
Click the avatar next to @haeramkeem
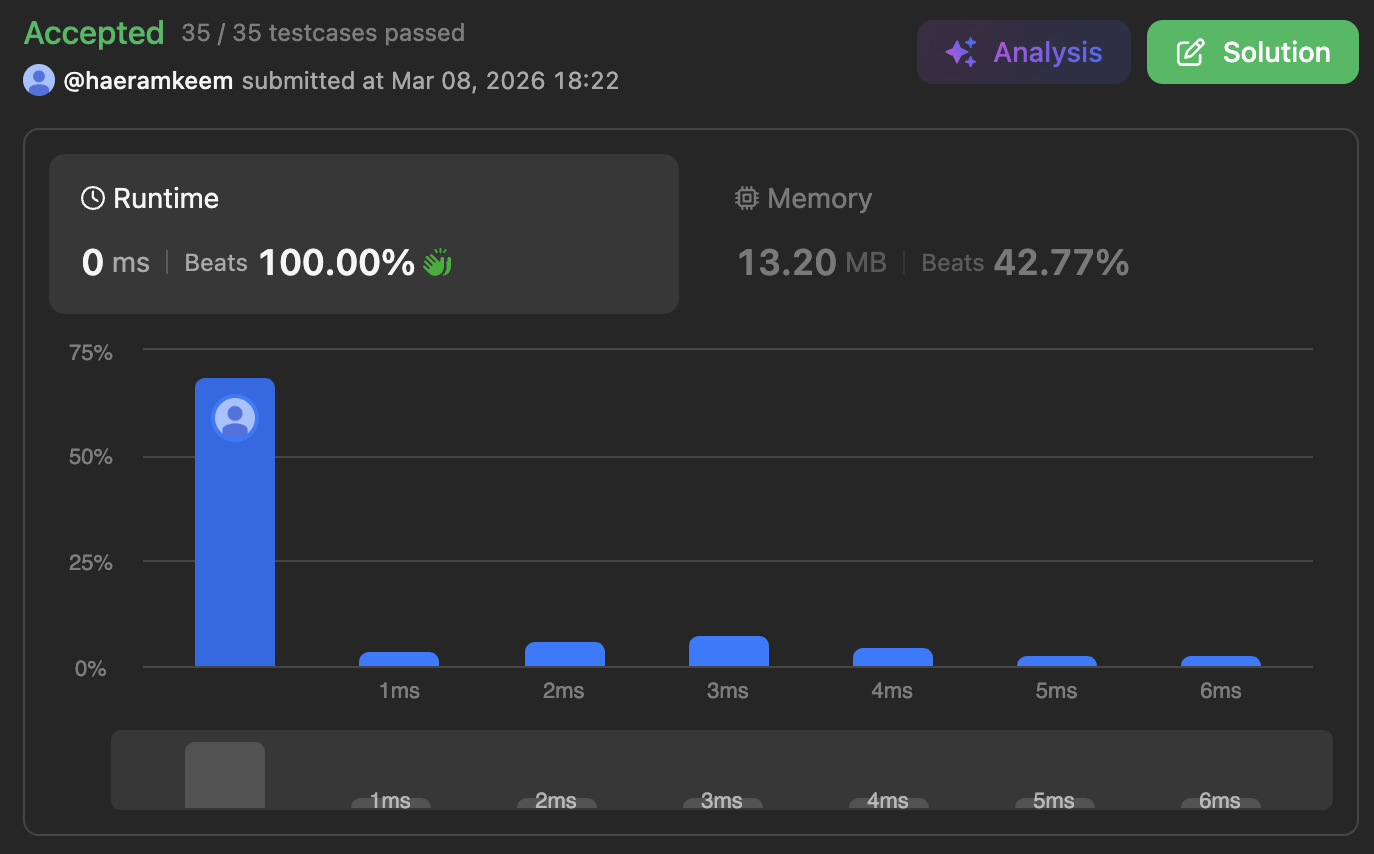click(x=39, y=80)
